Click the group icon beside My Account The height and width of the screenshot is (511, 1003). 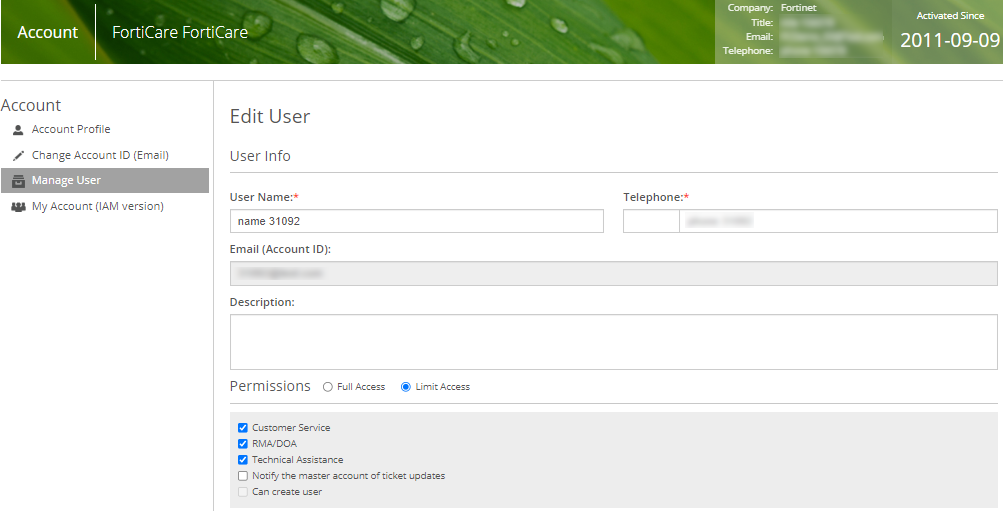point(18,207)
